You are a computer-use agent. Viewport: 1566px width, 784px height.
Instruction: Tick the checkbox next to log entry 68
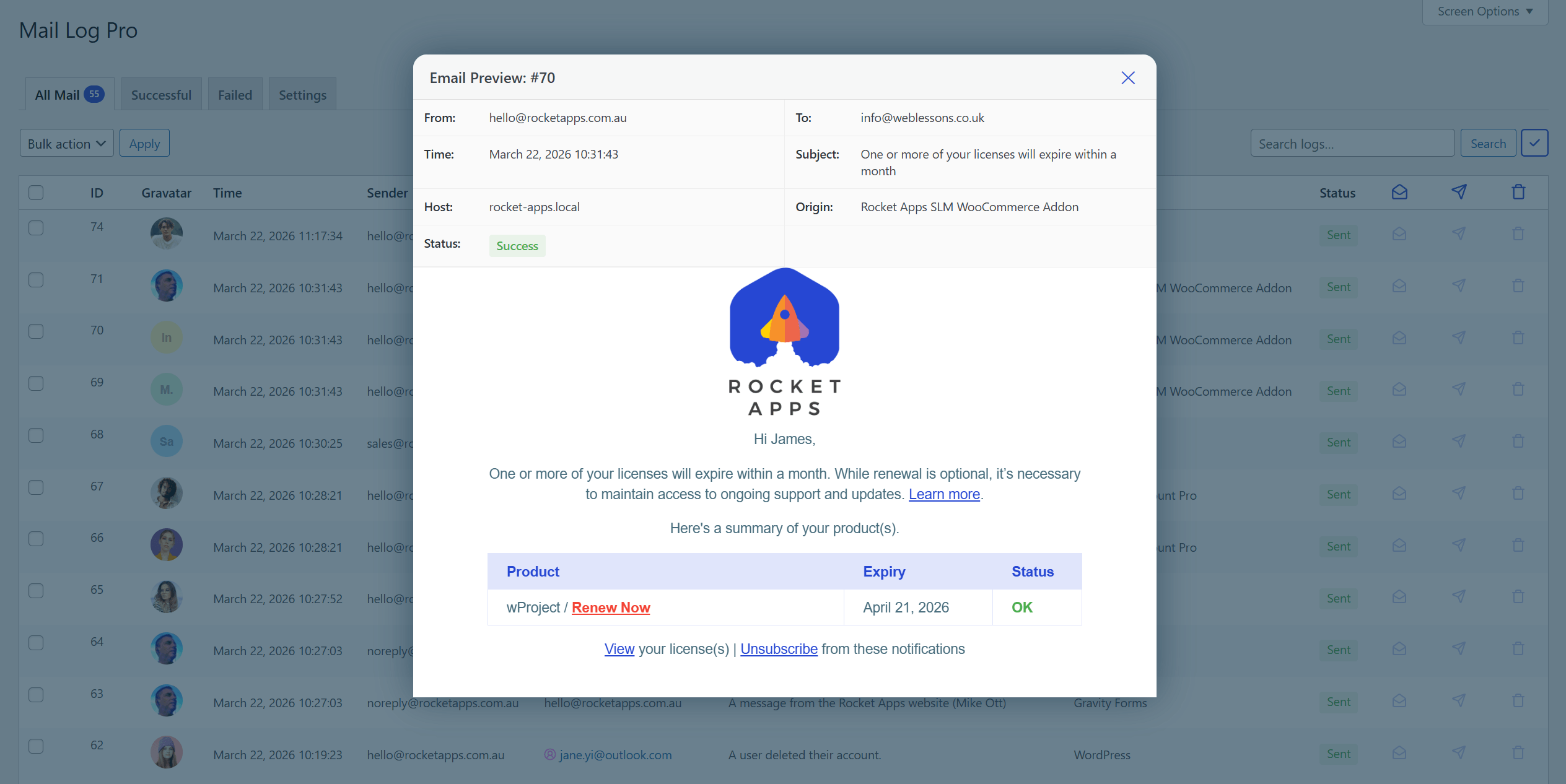point(35,435)
